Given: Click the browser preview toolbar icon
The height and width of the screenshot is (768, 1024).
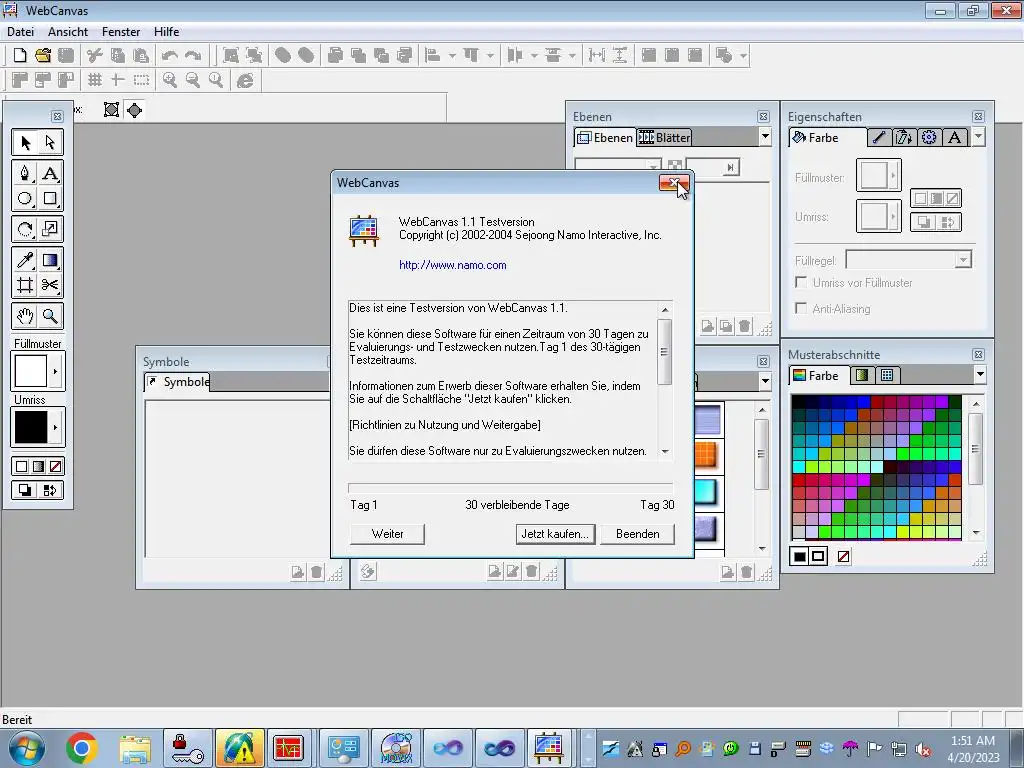Looking at the screenshot, I should click(246, 80).
